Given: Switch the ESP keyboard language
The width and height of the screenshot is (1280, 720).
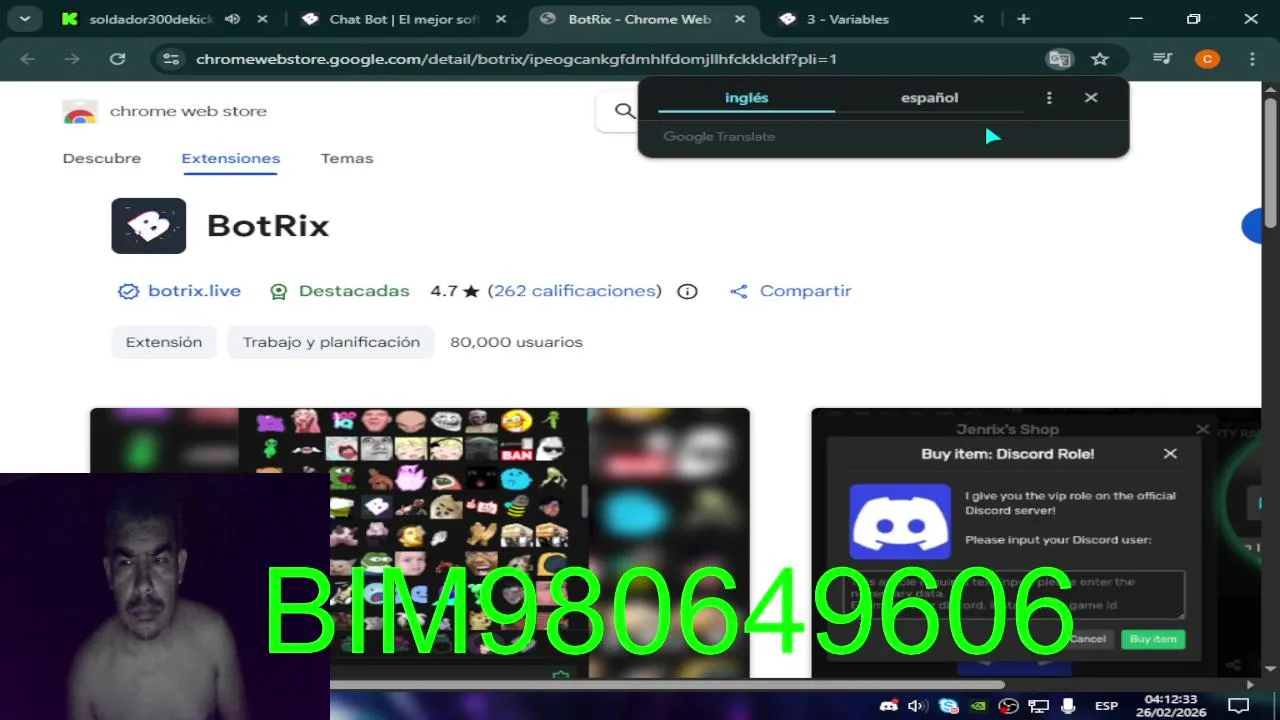Looking at the screenshot, I should click(x=1106, y=706).
